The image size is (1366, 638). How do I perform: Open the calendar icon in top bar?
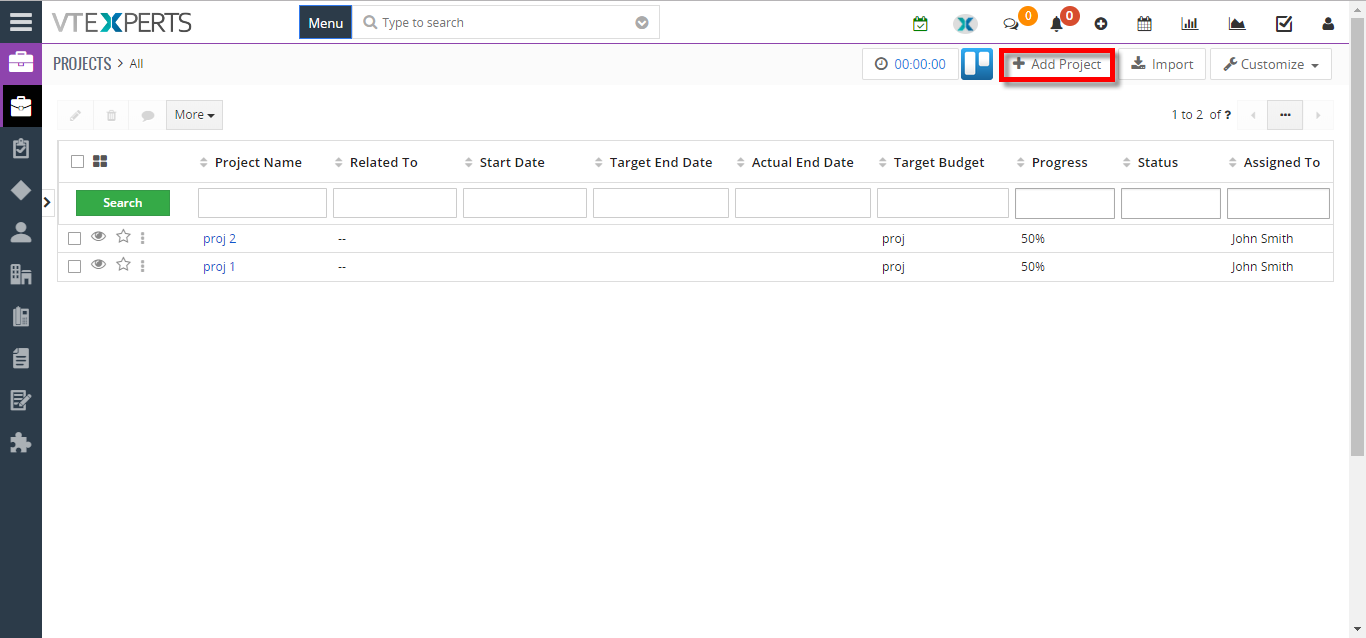1145,23
